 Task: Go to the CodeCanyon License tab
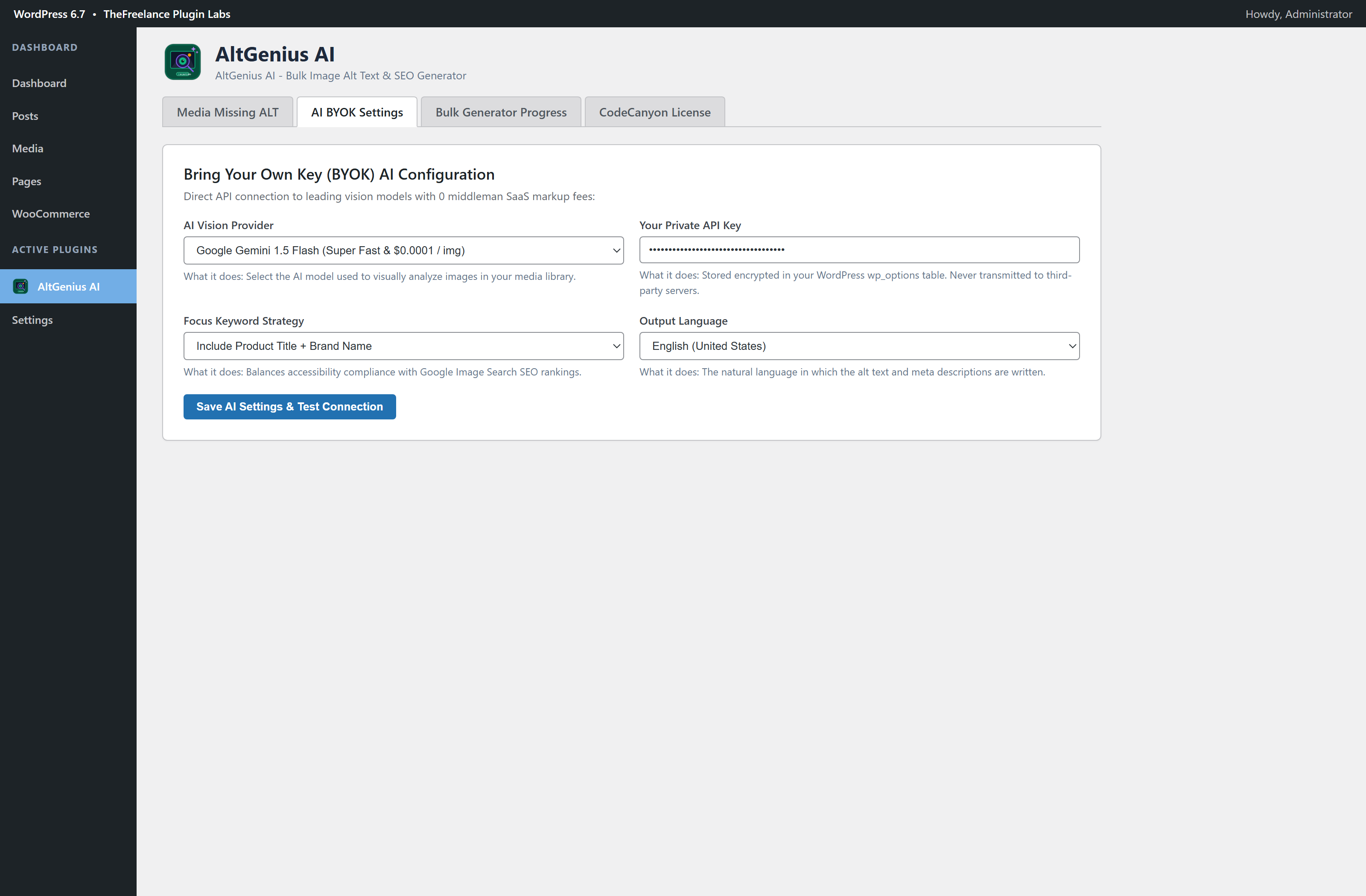[x=655, y=112]
